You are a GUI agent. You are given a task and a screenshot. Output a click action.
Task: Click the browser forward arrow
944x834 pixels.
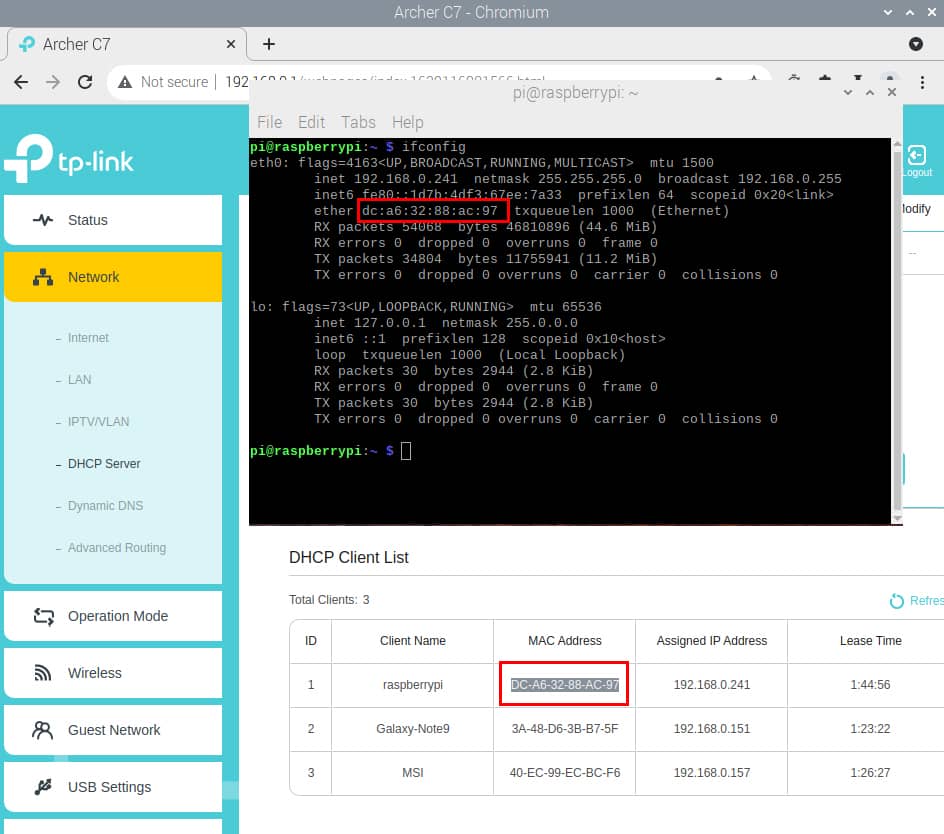pos(53,82)
